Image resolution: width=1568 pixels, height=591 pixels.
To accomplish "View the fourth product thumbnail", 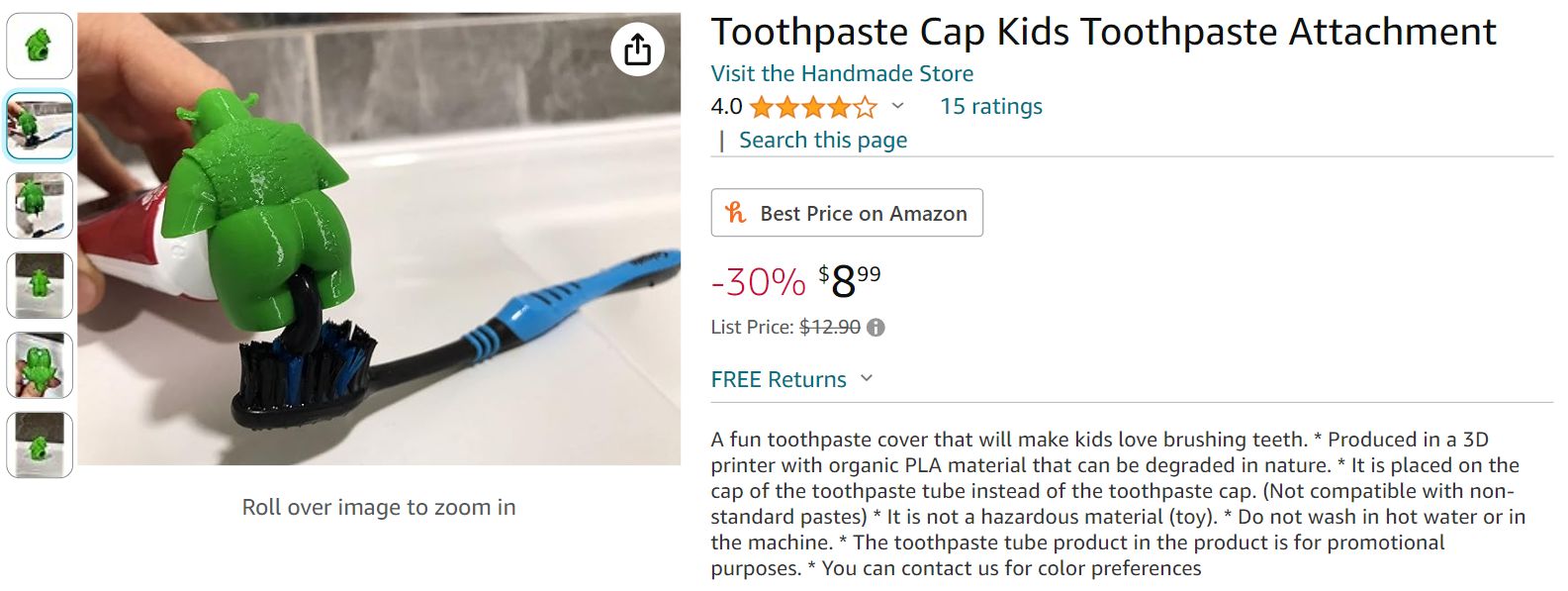I will pos(40,285).
